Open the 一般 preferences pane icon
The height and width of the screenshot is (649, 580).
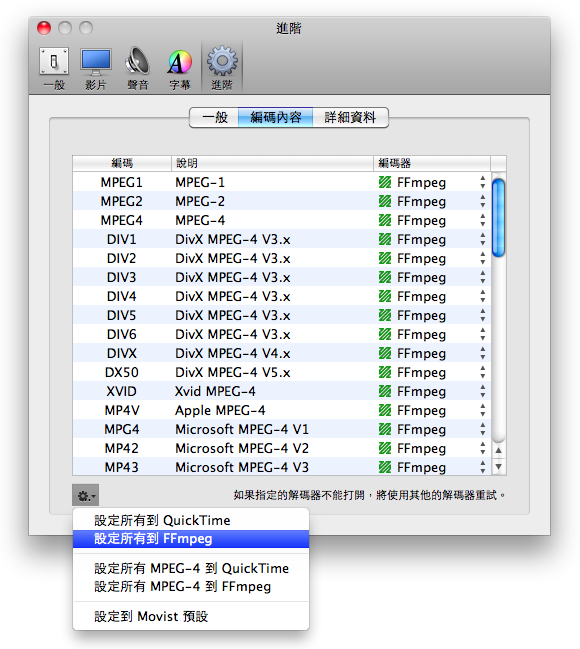pos(54,68)
